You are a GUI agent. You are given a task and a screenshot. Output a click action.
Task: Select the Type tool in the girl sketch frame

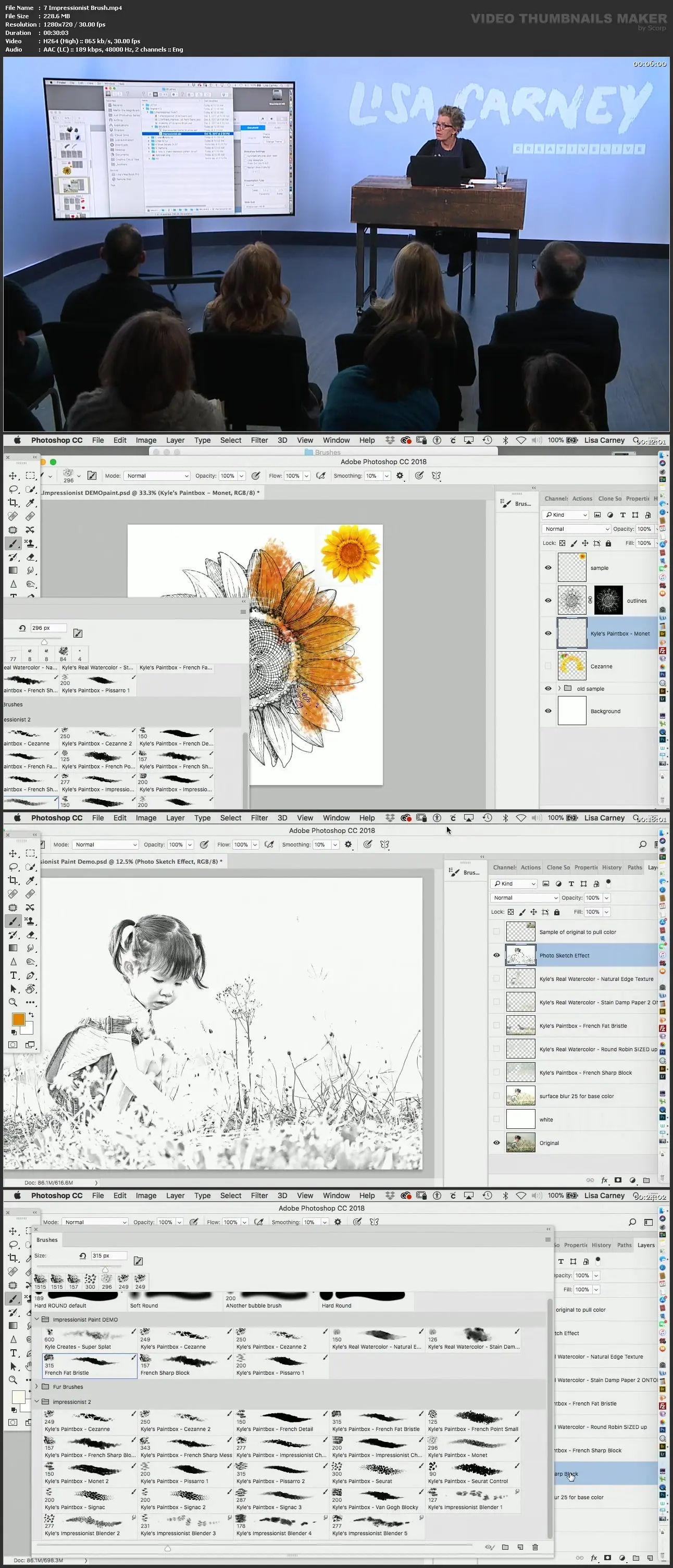tap(13, 975)
